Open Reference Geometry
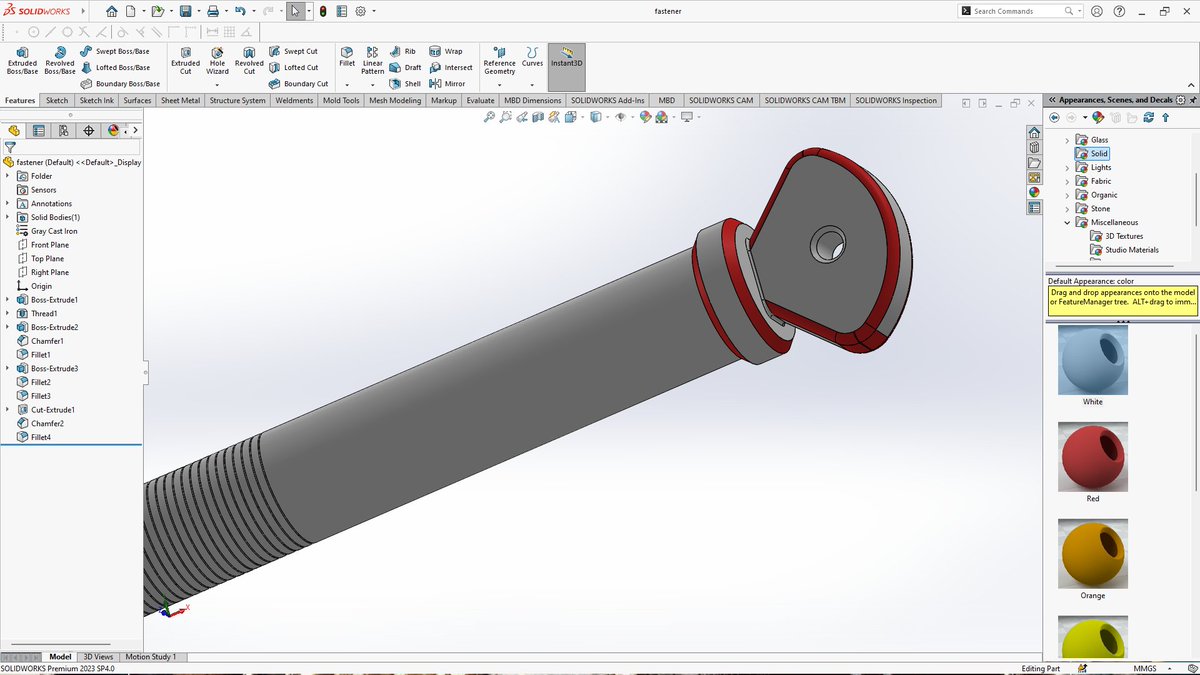This screenshot has height=675, width=1200. click(499, 60)
